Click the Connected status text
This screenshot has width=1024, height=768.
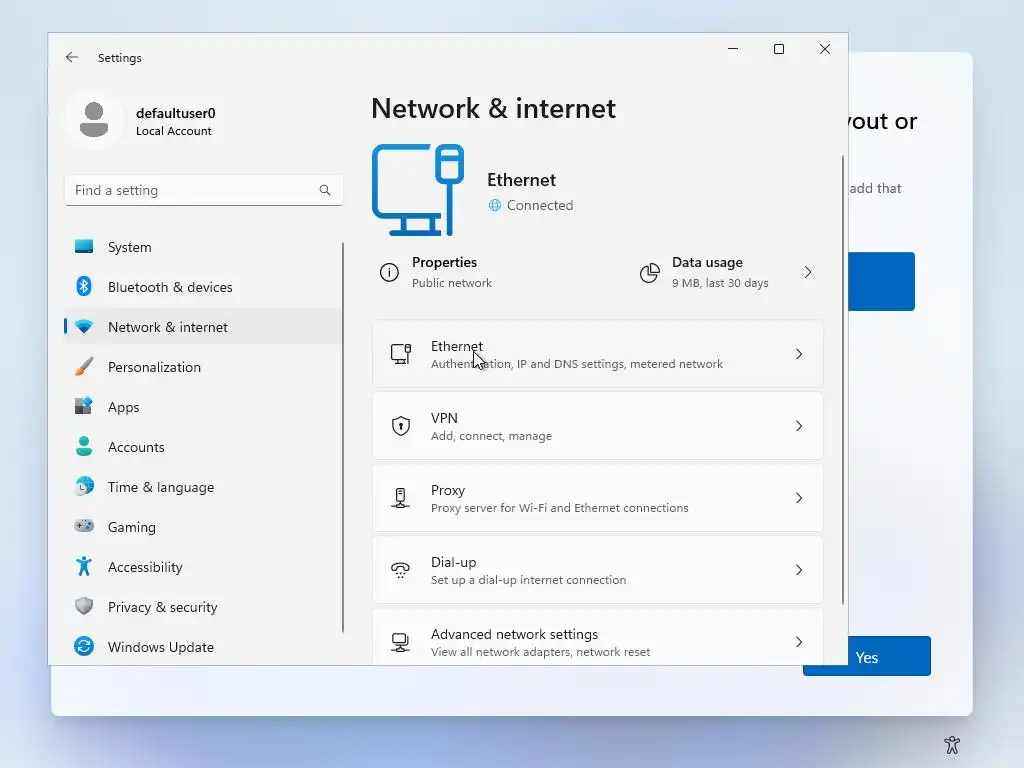[540, 205]
